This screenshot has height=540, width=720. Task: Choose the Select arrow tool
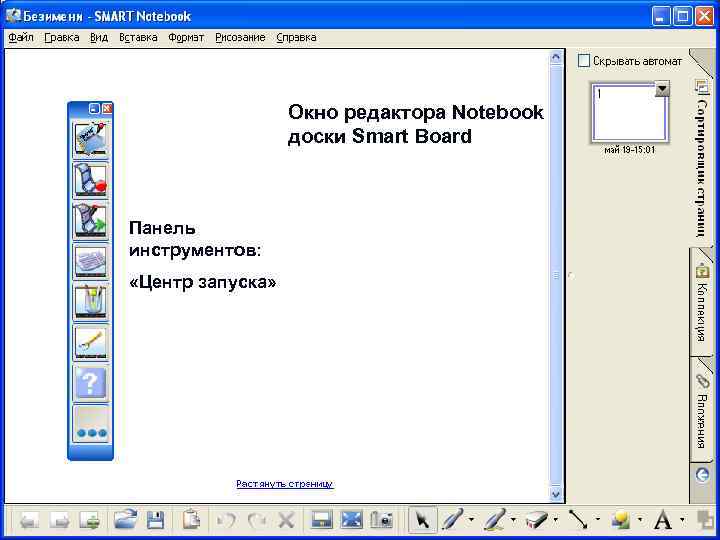click(x=422, y=520)
